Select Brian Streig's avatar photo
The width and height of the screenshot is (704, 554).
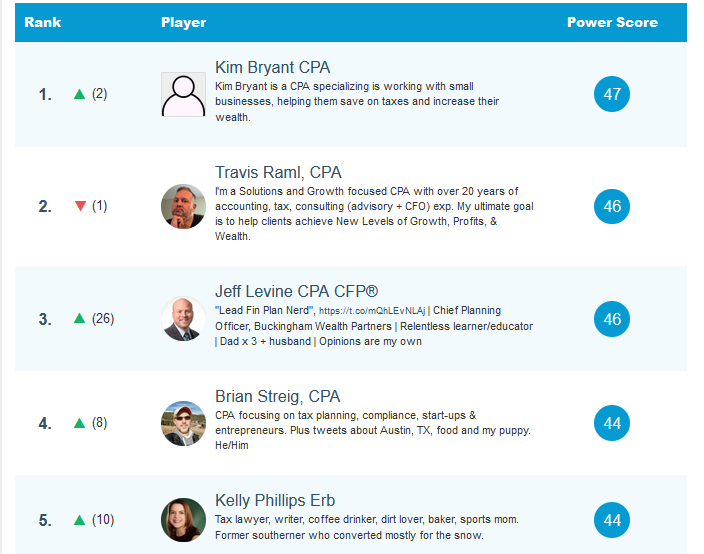(x=183, y=423)
